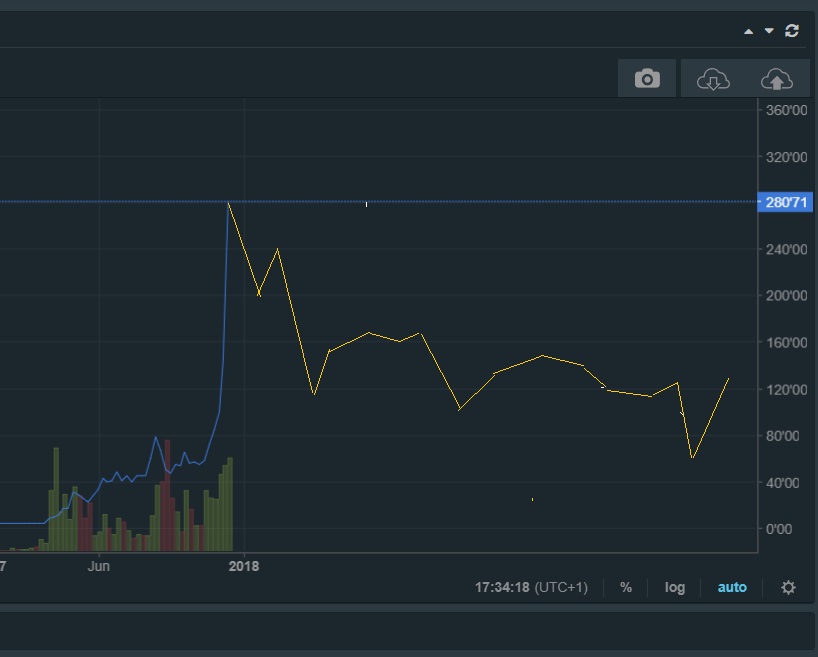Refresh the chart widget with the circular arrows

(x=792, y=31)
